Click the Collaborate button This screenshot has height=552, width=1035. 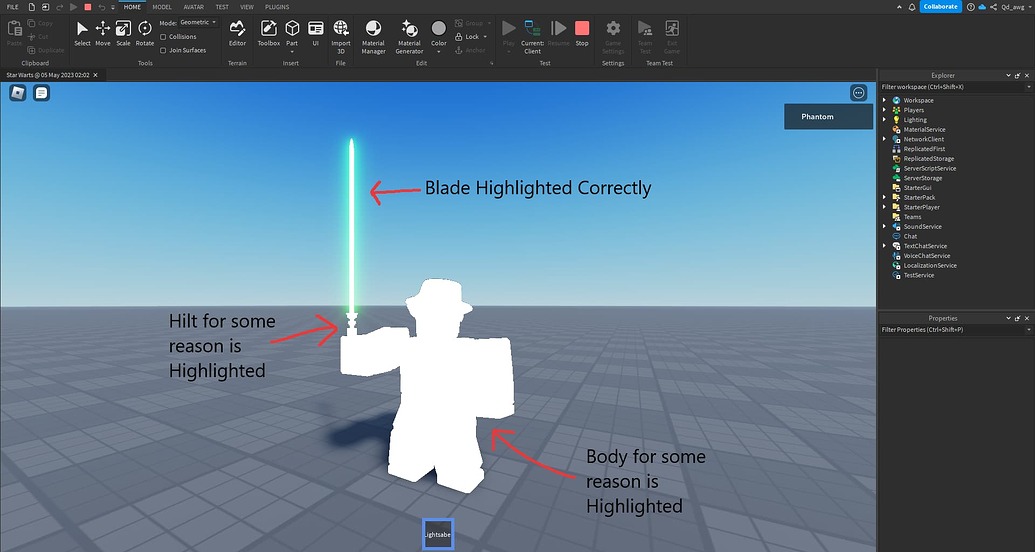(x=941, y=7)
